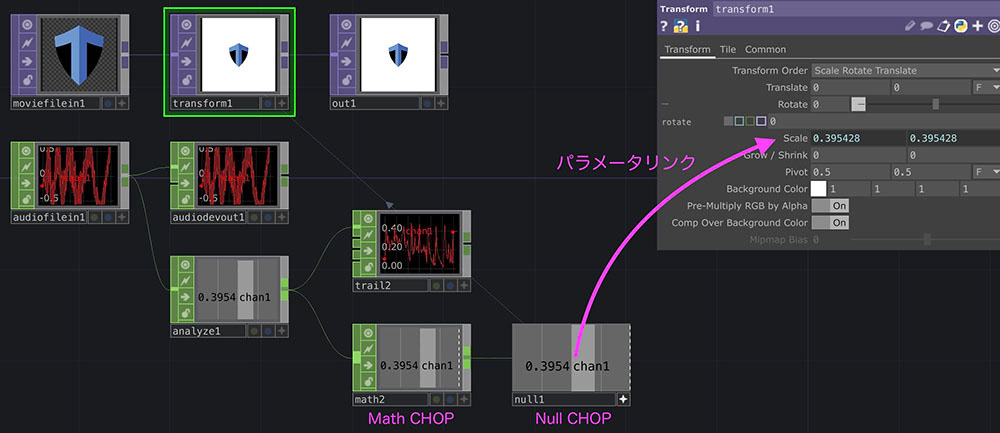Lock the math2 node
The height and width of the screenshot is (433, 1000).
click(368, 381)
